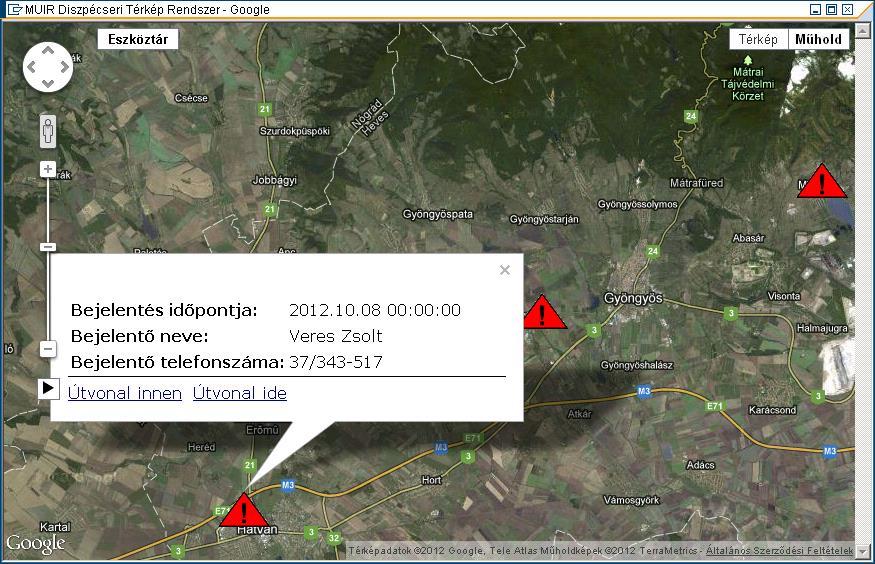Click the zoom slider handle
The height and width of the screenshot is (564, 875).
(48, 247)
